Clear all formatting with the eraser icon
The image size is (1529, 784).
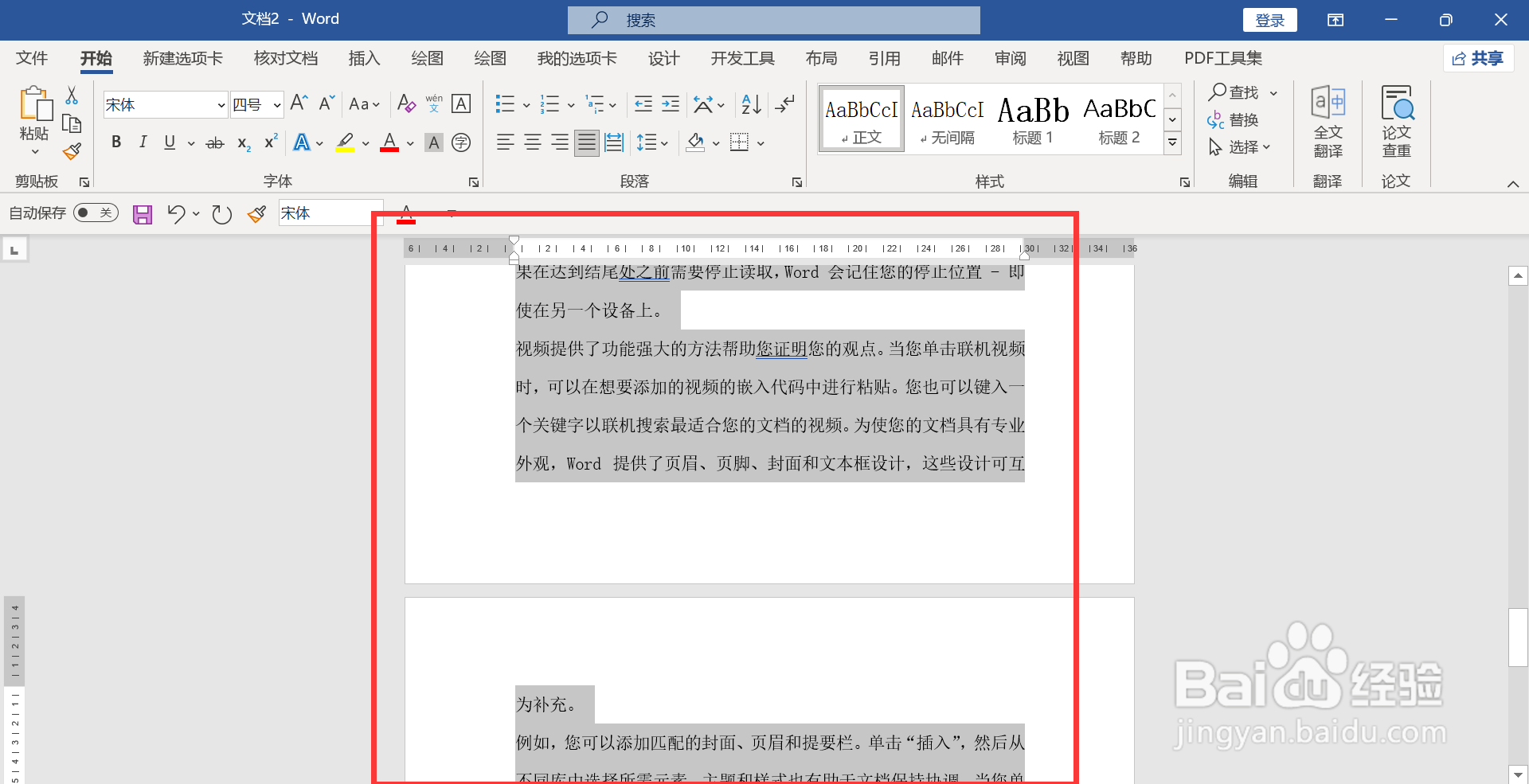point(406,103)
